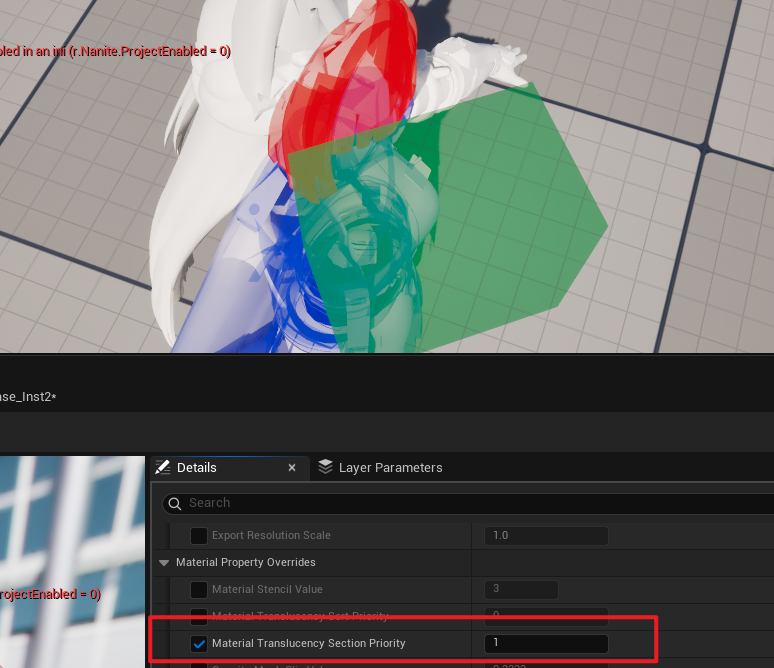
Task: Click the material preview thumbnail viewport
Action: click(72, 560)
